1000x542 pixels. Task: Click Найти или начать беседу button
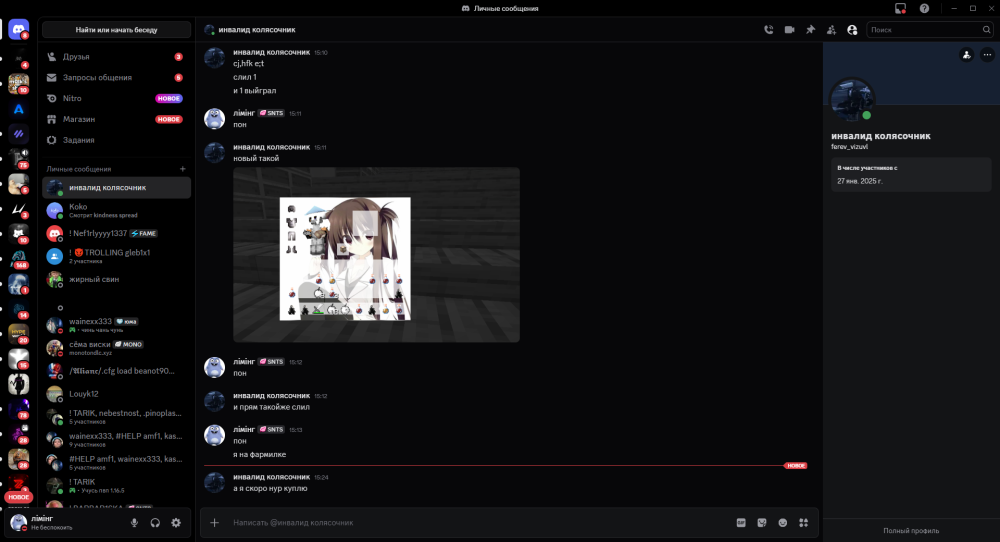pos(116,29)
